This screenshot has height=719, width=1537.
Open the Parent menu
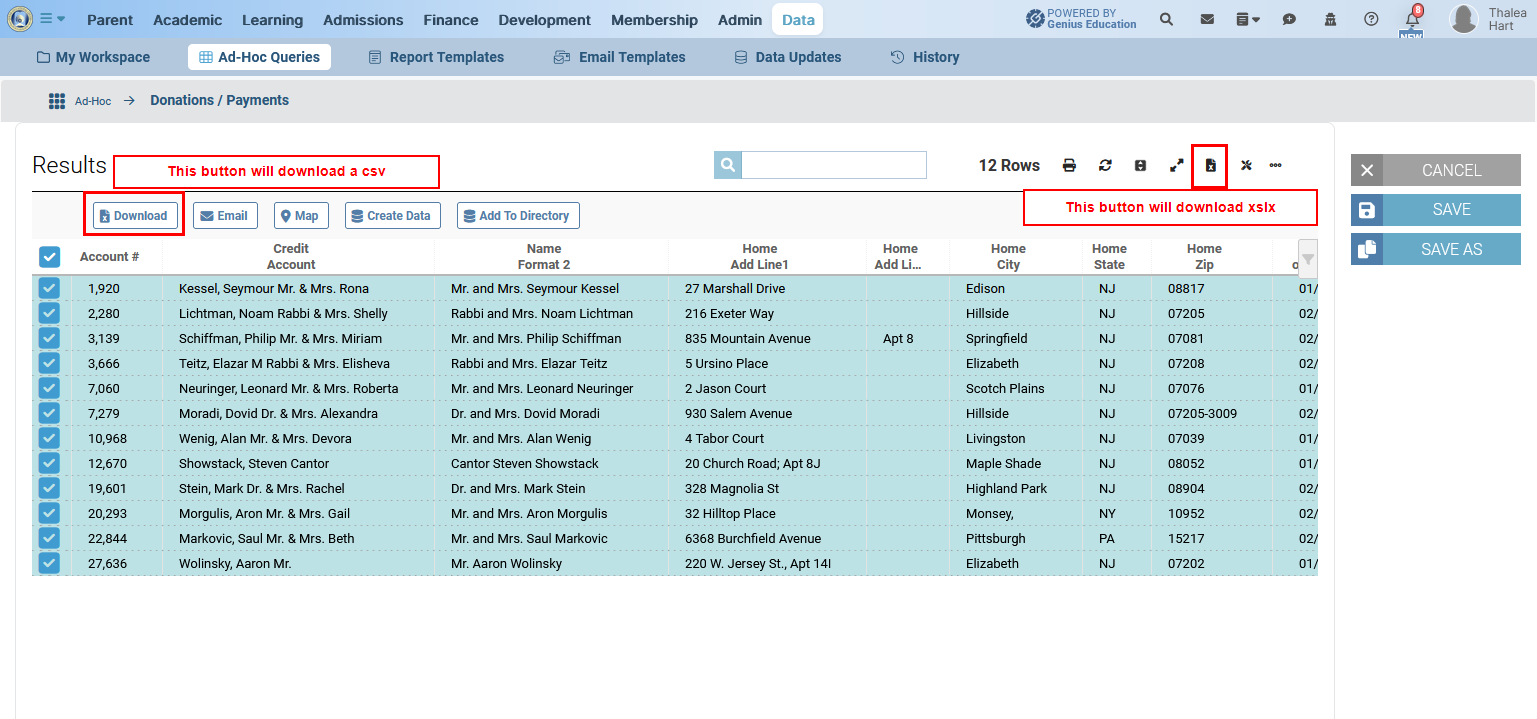point(110,20)
